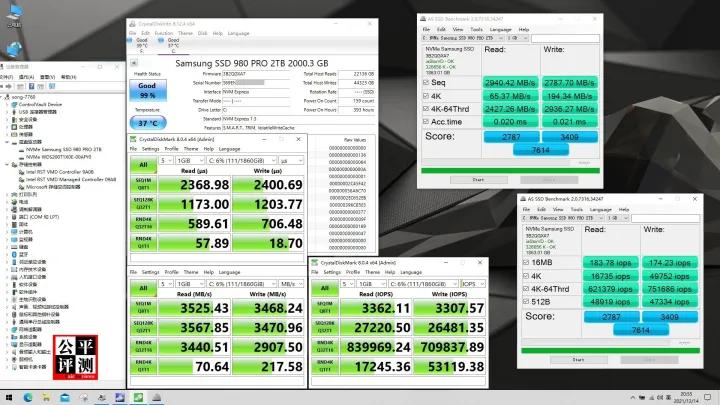Viewport: 720px width, 405px height.
Task: Switch to the green CrystalDiskMark taskbar icon
Action: tap(138, 398)
